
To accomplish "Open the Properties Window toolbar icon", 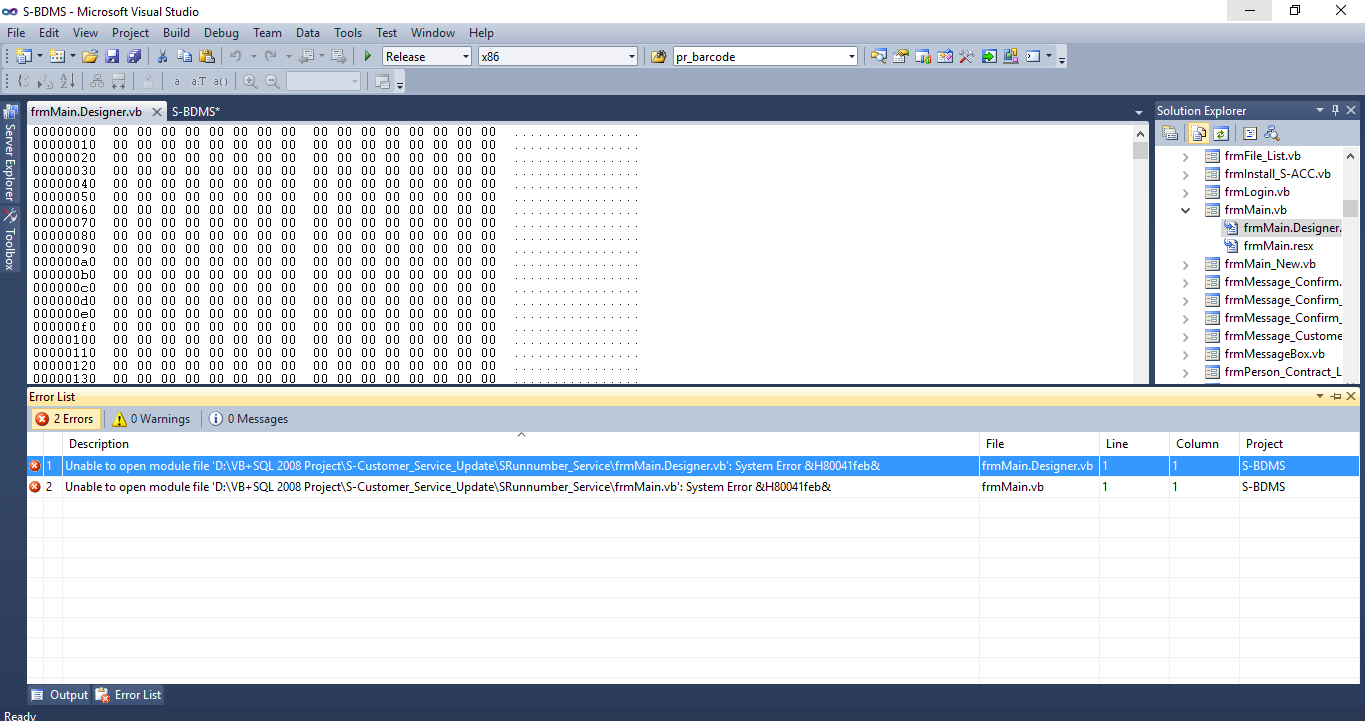I will 901,56.
